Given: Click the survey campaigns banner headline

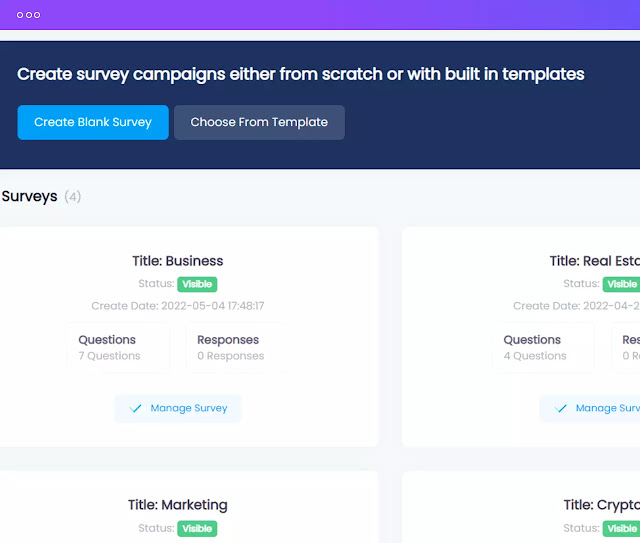Looking at the screenshot, I should tap(300, 75).
